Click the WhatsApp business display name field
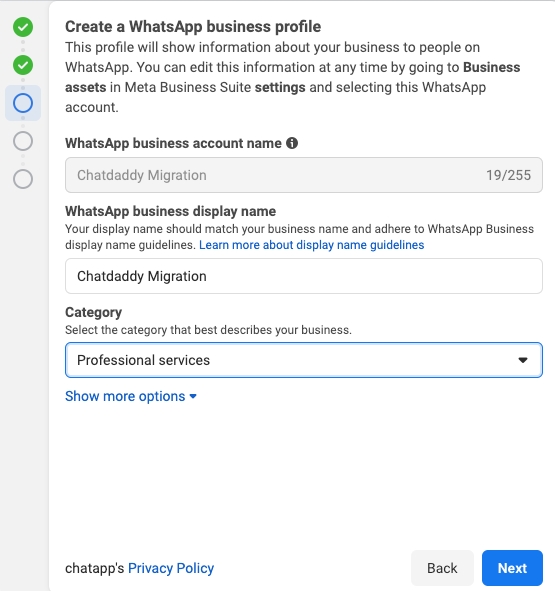Viewport: 555px width, 591px height. pos(304,276)
